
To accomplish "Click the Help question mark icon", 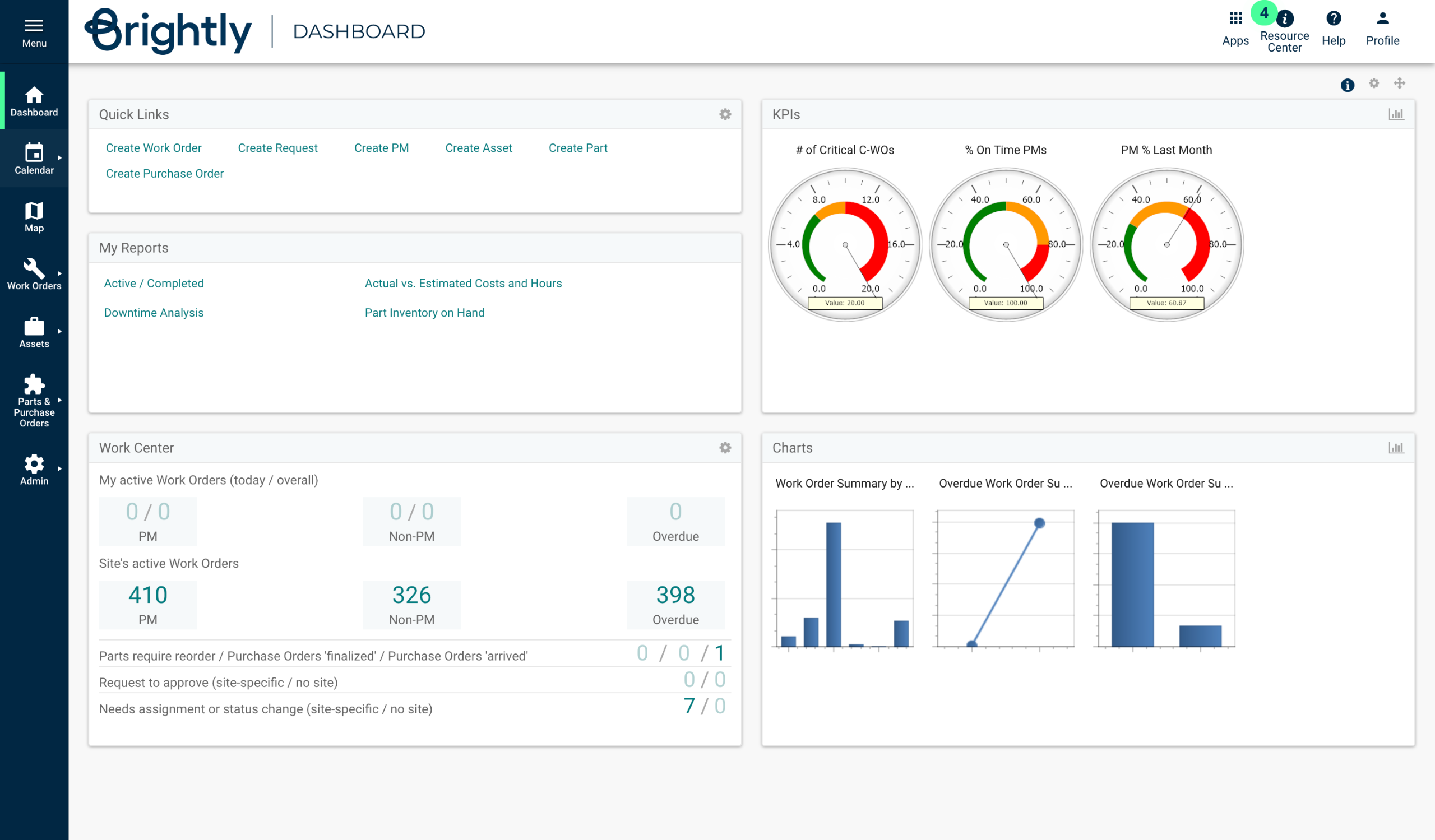I will point(1333,19).
